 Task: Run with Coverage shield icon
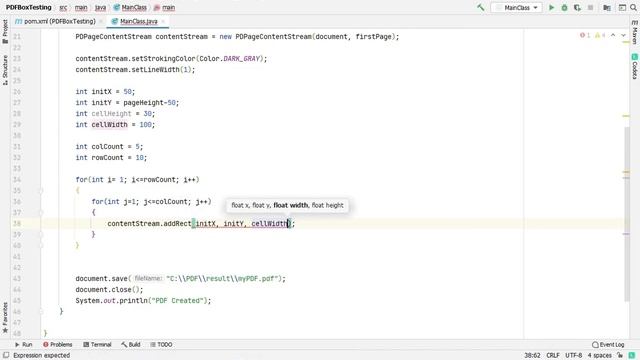click(577, 7)
